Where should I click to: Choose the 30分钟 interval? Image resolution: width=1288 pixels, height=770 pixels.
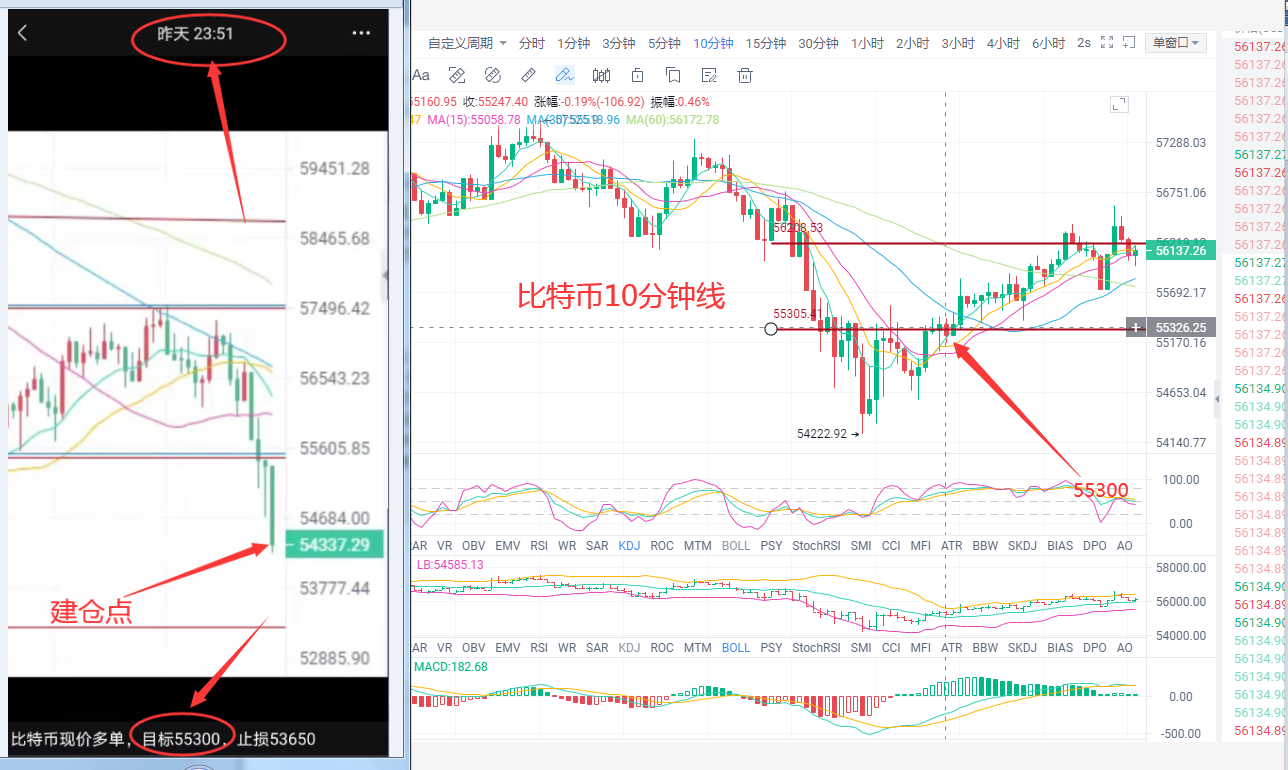click(818, 43)
